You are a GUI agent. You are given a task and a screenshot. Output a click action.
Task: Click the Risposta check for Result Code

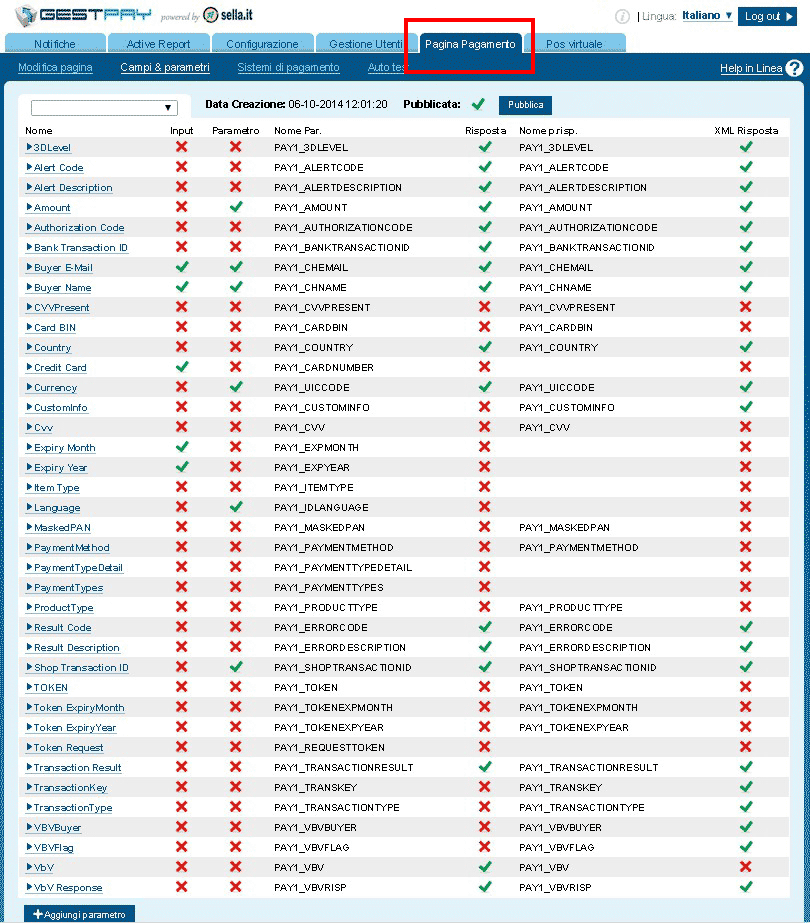(x=485, y=627)
